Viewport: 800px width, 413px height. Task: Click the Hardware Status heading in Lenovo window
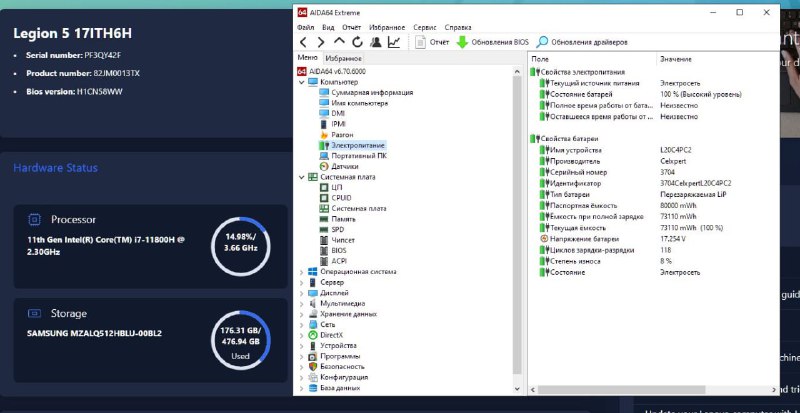55,168
